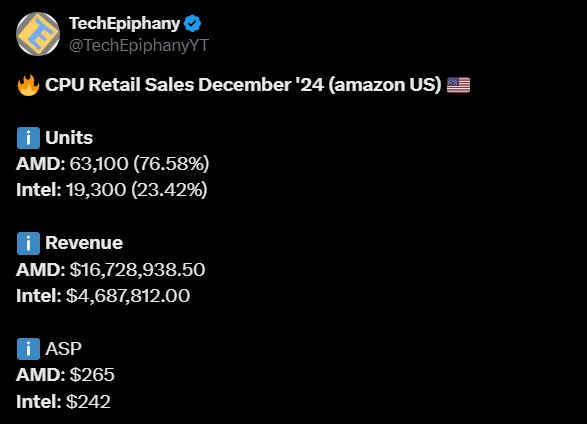This screenshot has height=424, width=587.
Task: Click the CPU Retail Sales December '24 headline
Action: (243, 85)
